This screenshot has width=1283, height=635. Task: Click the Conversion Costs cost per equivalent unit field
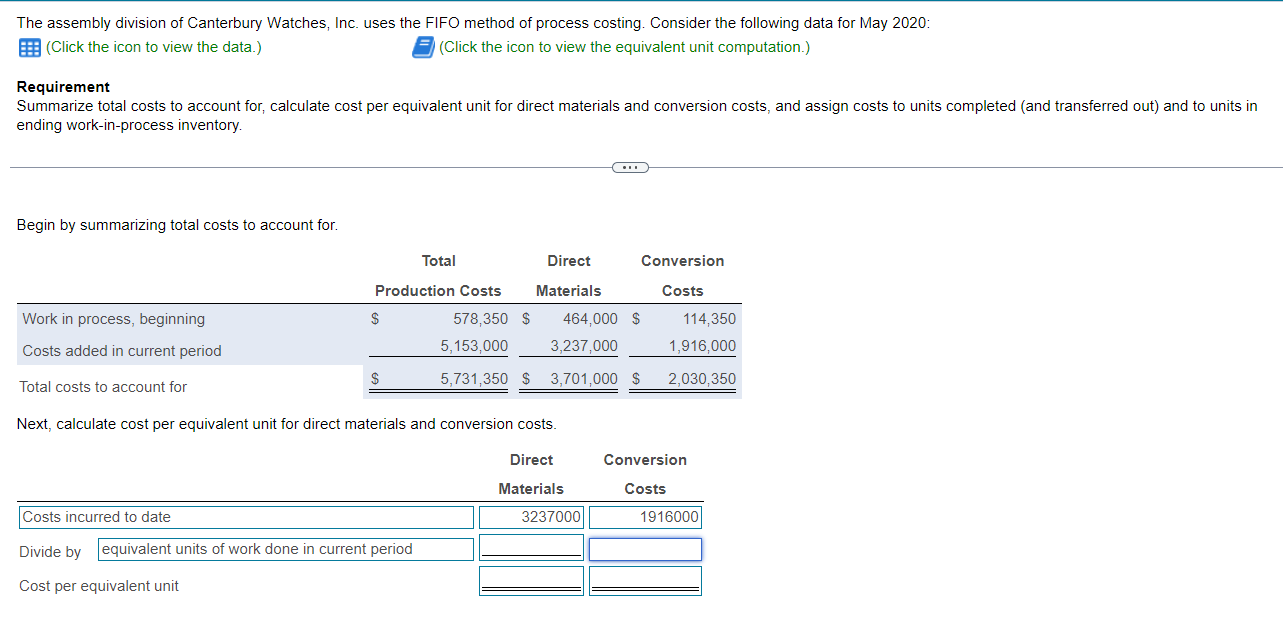point(645,580)
